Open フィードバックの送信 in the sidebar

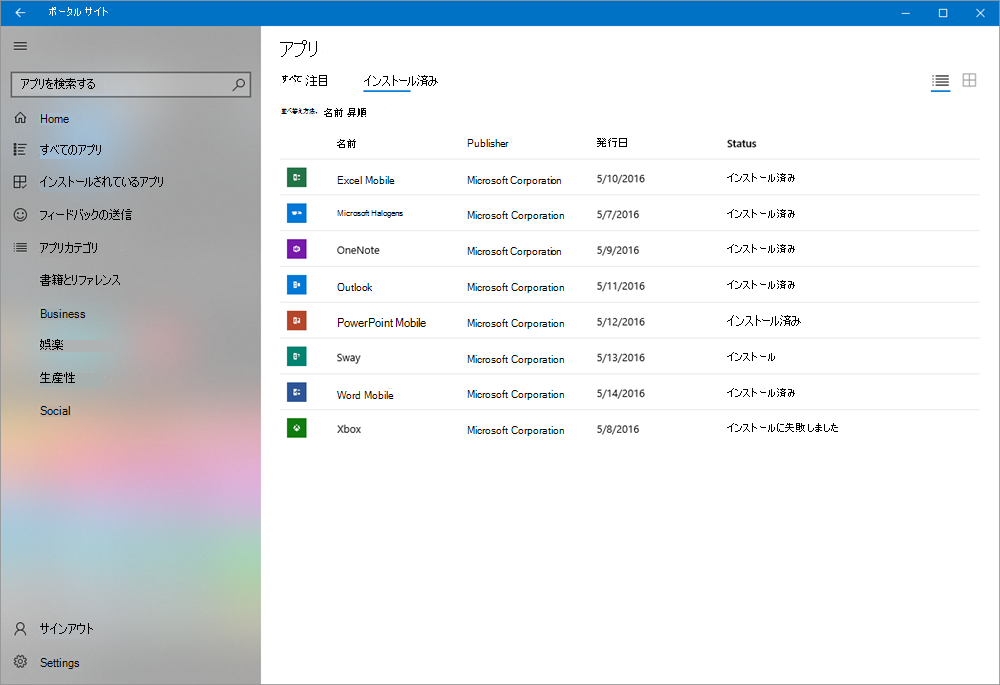(x=85, y=215)
